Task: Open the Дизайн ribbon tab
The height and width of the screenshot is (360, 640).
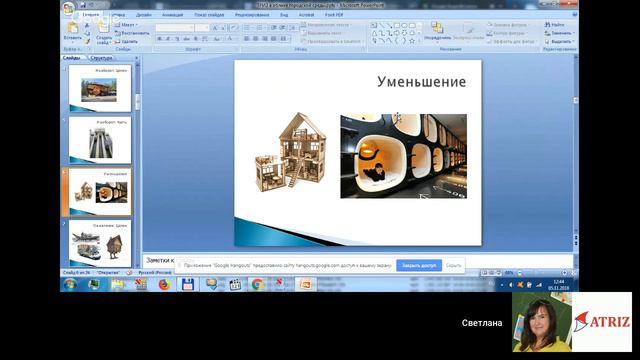Action: pyautogui.click(x=144, y=15)
